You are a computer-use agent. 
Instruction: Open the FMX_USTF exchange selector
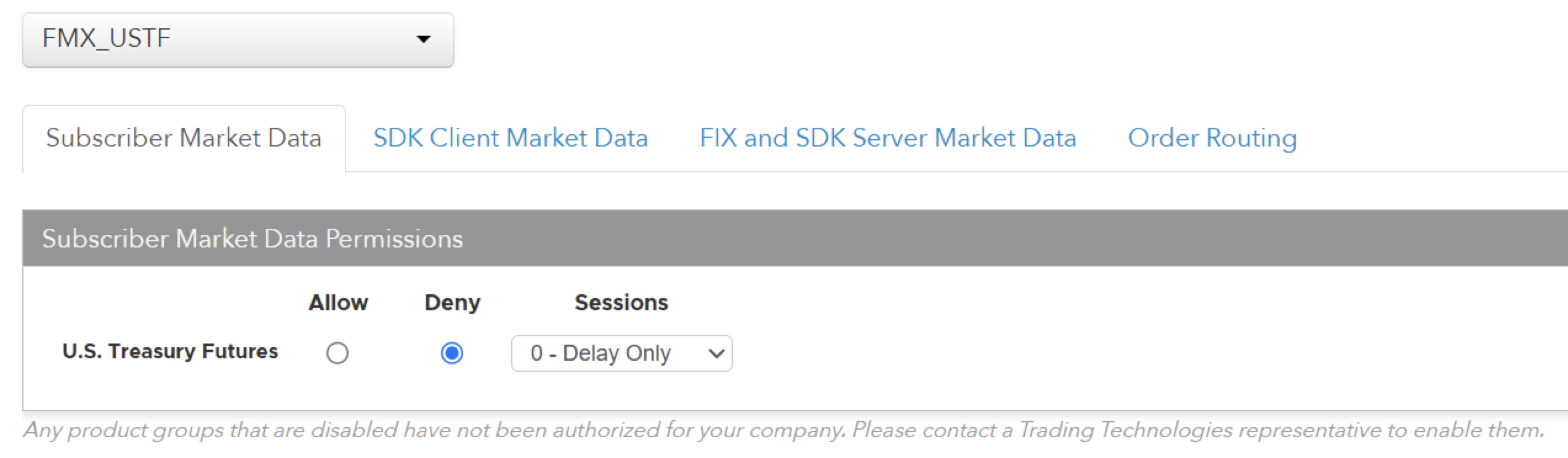pyautogui.click(x=238, y=40)
